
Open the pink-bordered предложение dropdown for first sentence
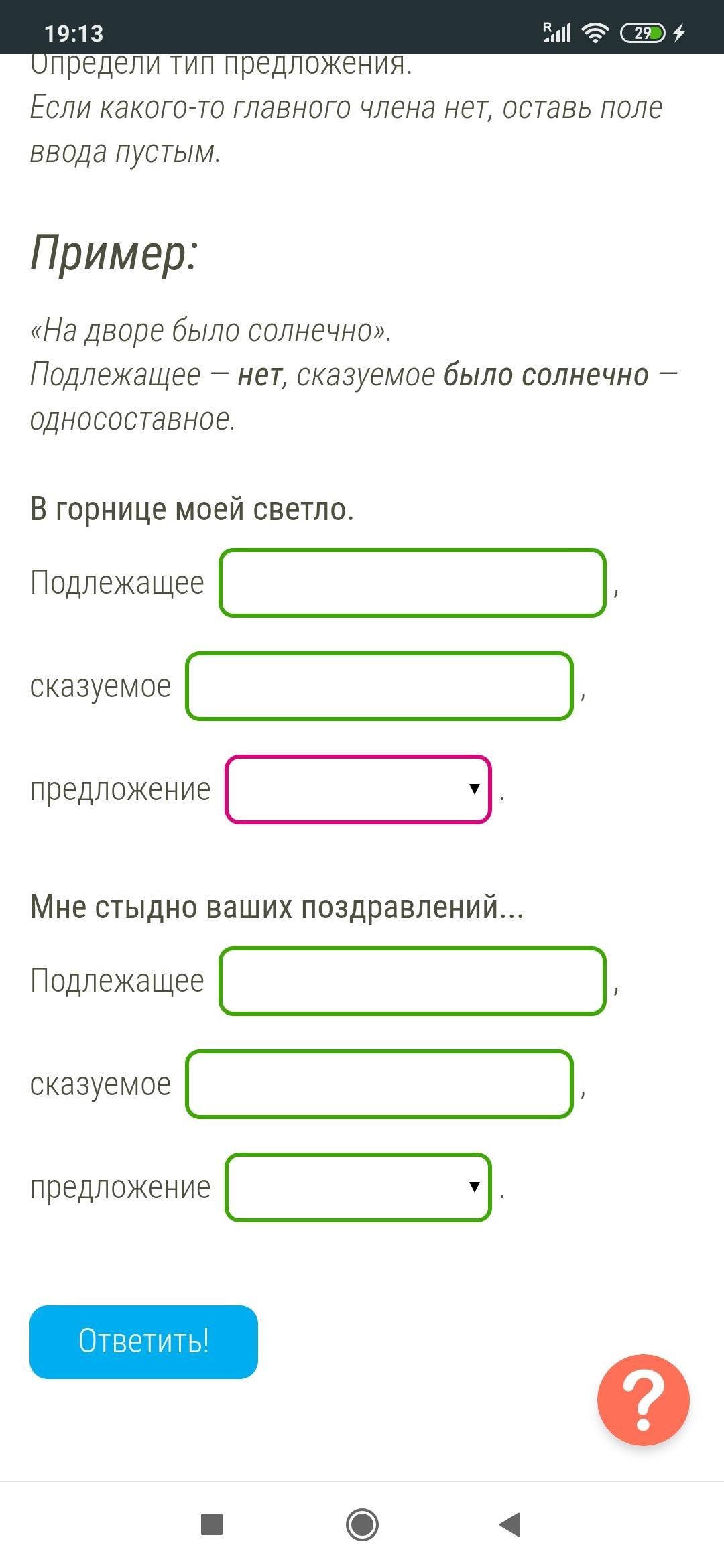(358, 789)
